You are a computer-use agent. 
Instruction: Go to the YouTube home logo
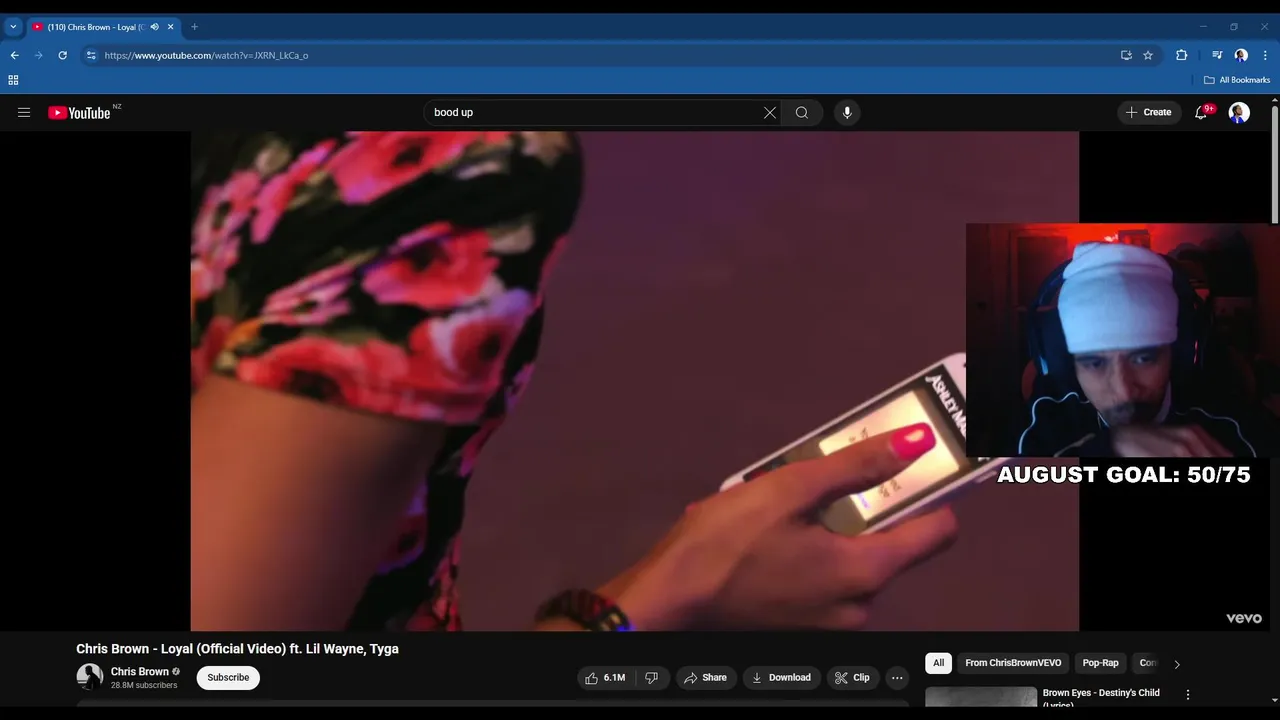tap(79, 113)
